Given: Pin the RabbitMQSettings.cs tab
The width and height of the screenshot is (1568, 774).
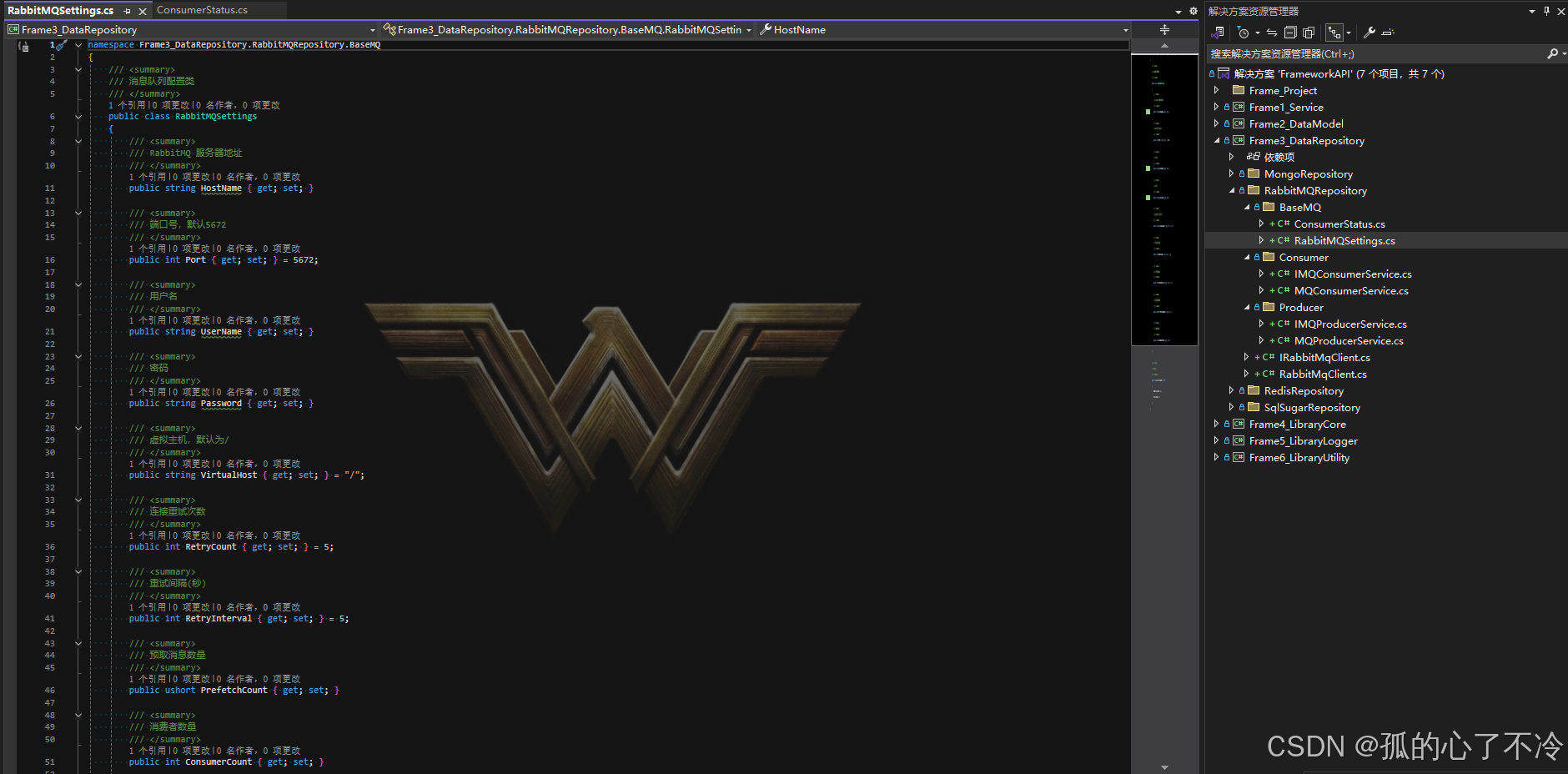Looking at the screenshot, I should point(127,11).
